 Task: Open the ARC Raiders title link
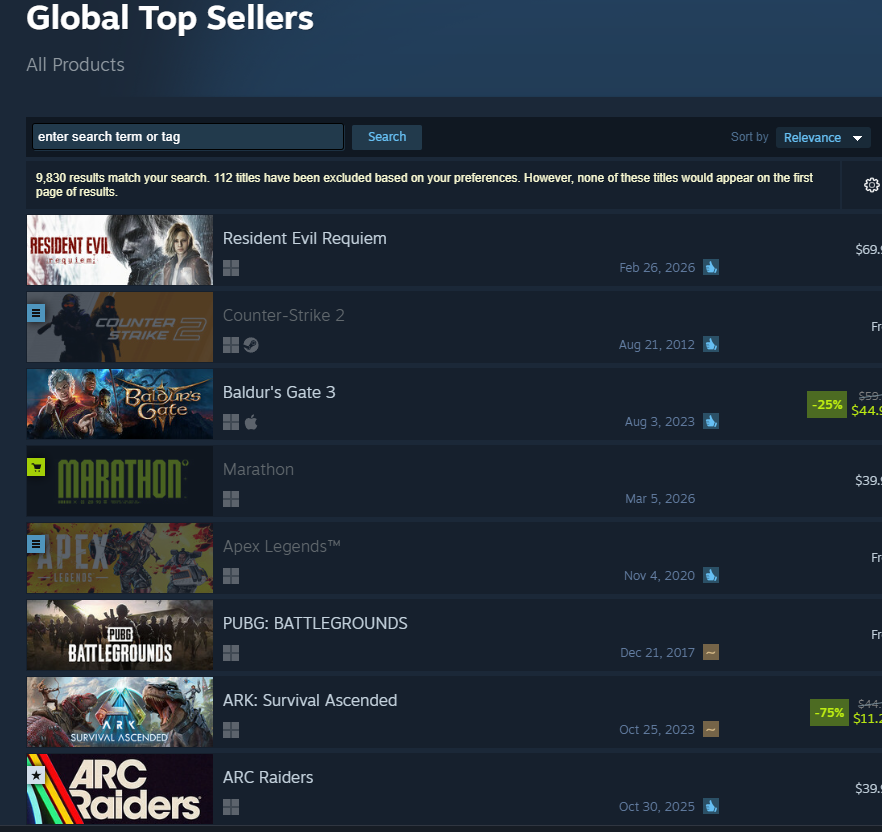[x=268, y=777]
